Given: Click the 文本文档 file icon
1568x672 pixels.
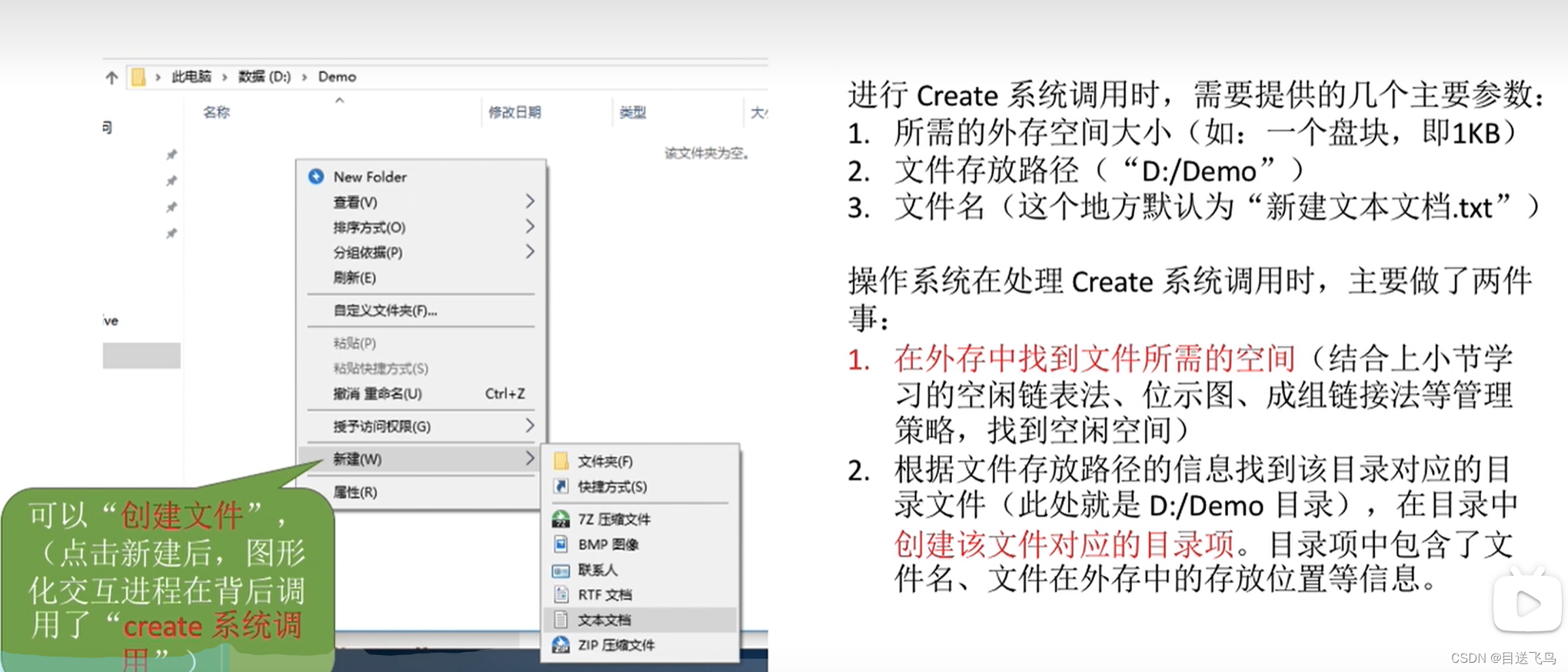Looking at the screenshot, I should pos(561,620).
